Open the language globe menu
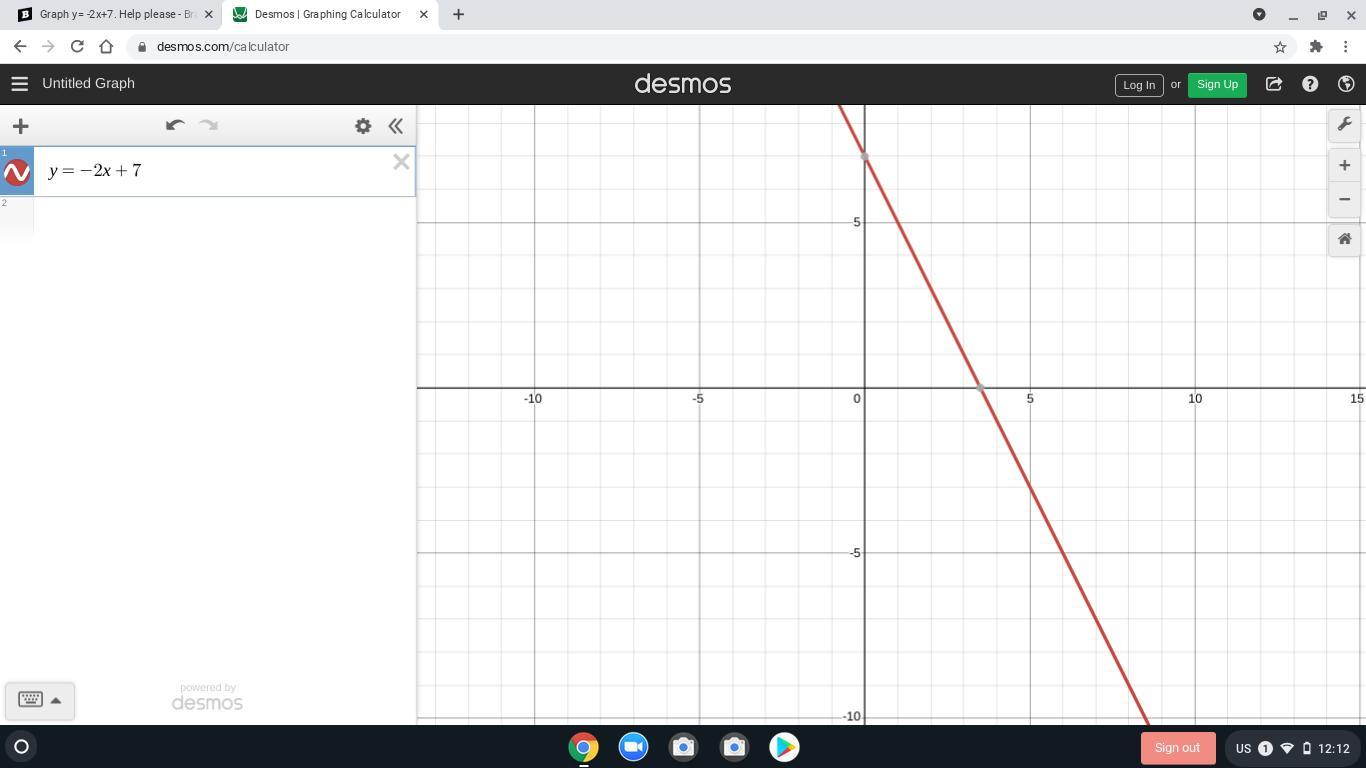 (1346, 84)
